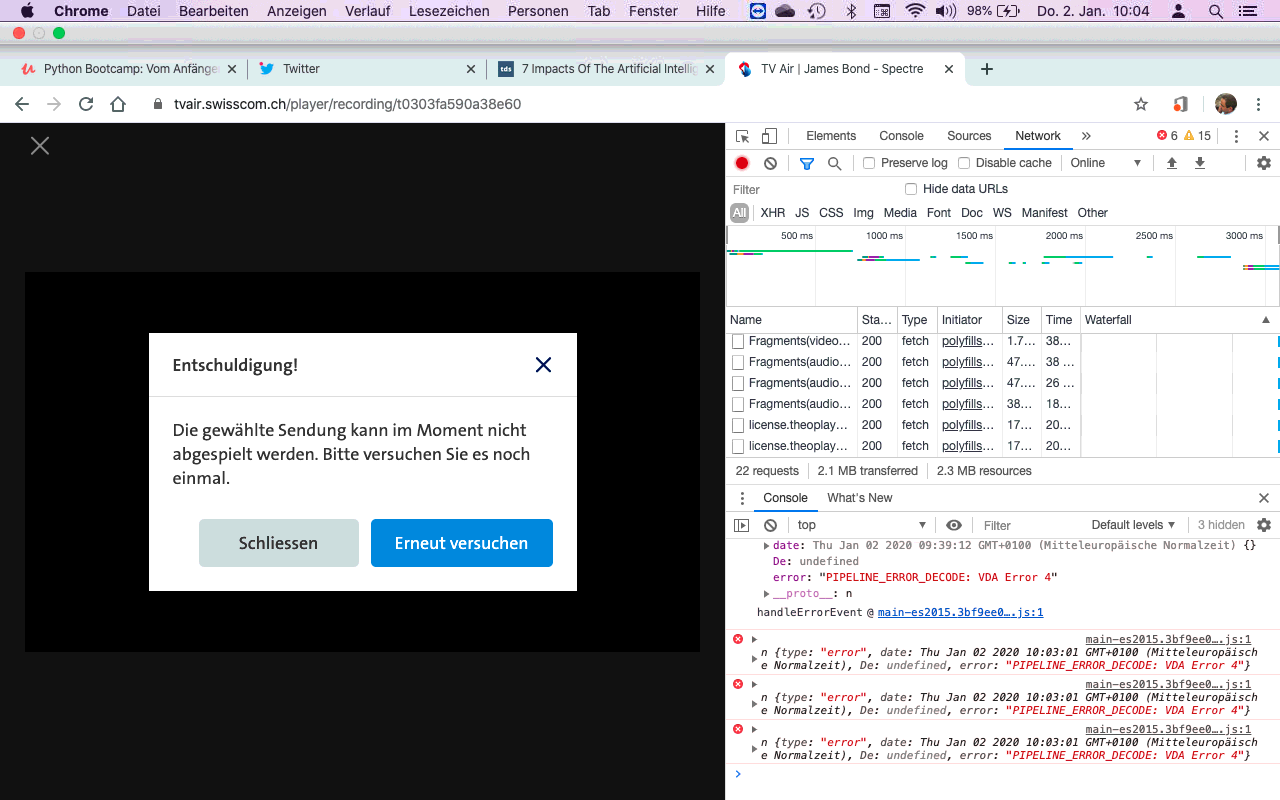This screenshot has height=800, width=1280.
Task: Toggle the network filter funnel icon
Action: coord(807,163)
